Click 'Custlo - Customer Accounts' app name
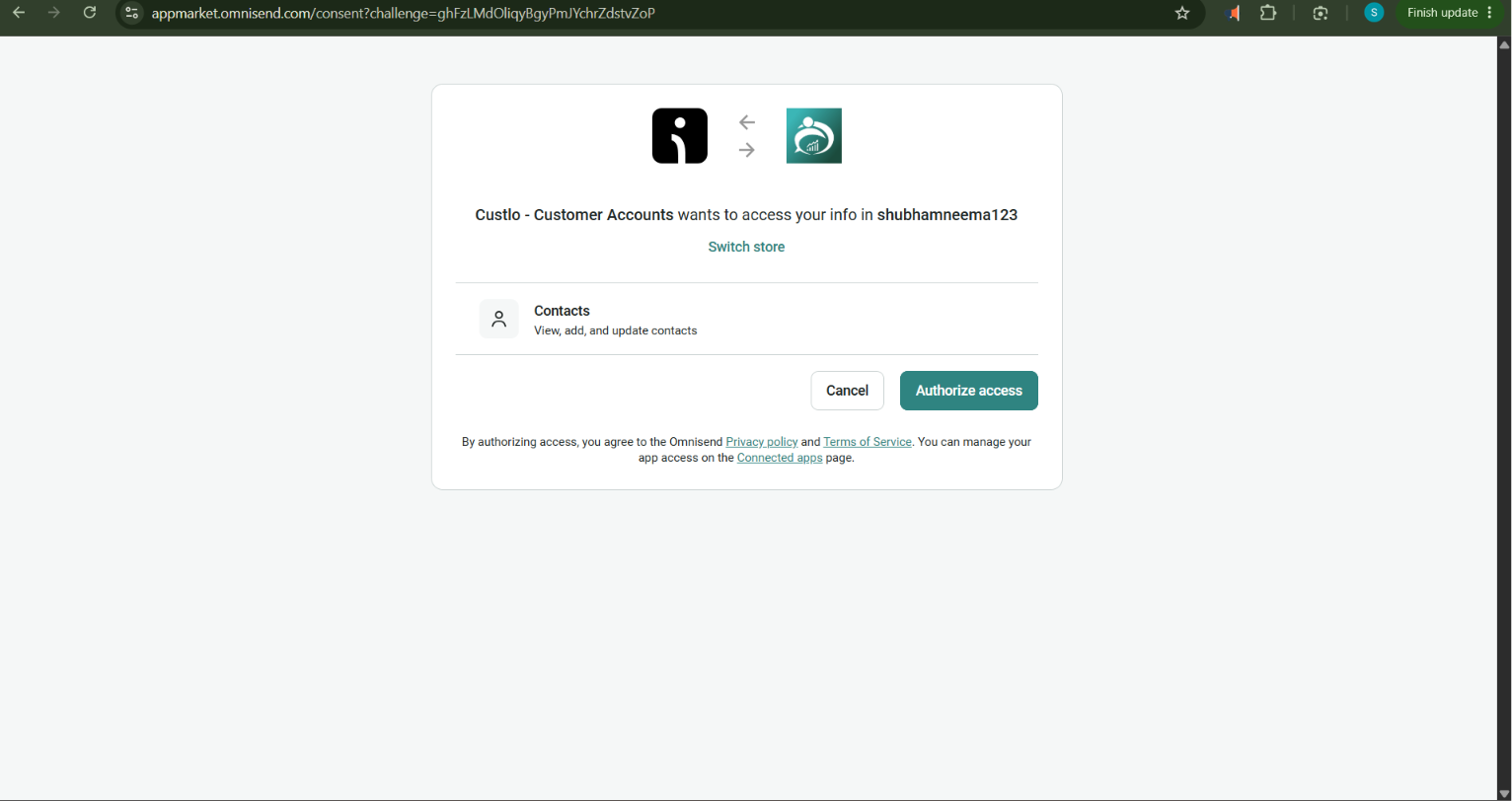This screenshot has width=1512, height=801. click(574, 215)
